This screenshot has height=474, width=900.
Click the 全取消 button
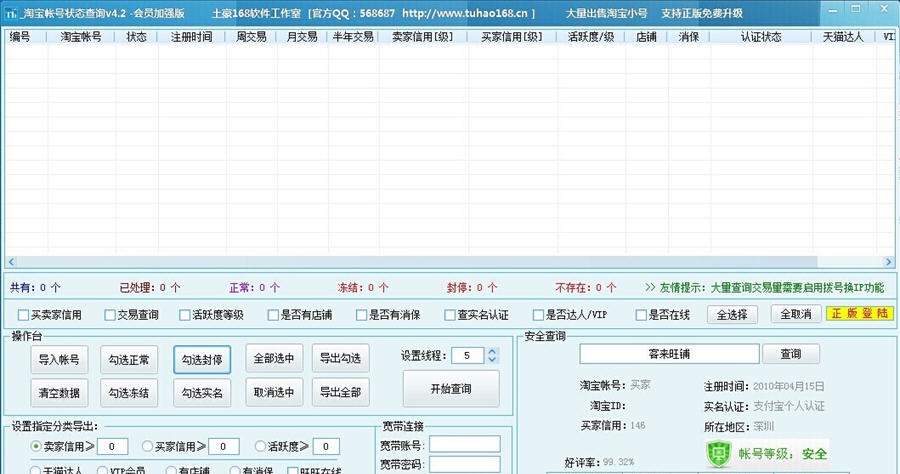tap(796, 314)
